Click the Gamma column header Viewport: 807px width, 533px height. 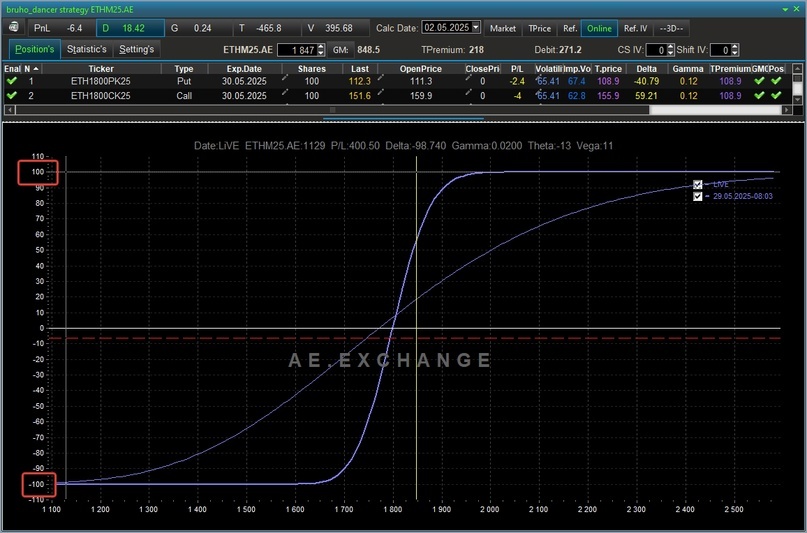click(688, 68)
